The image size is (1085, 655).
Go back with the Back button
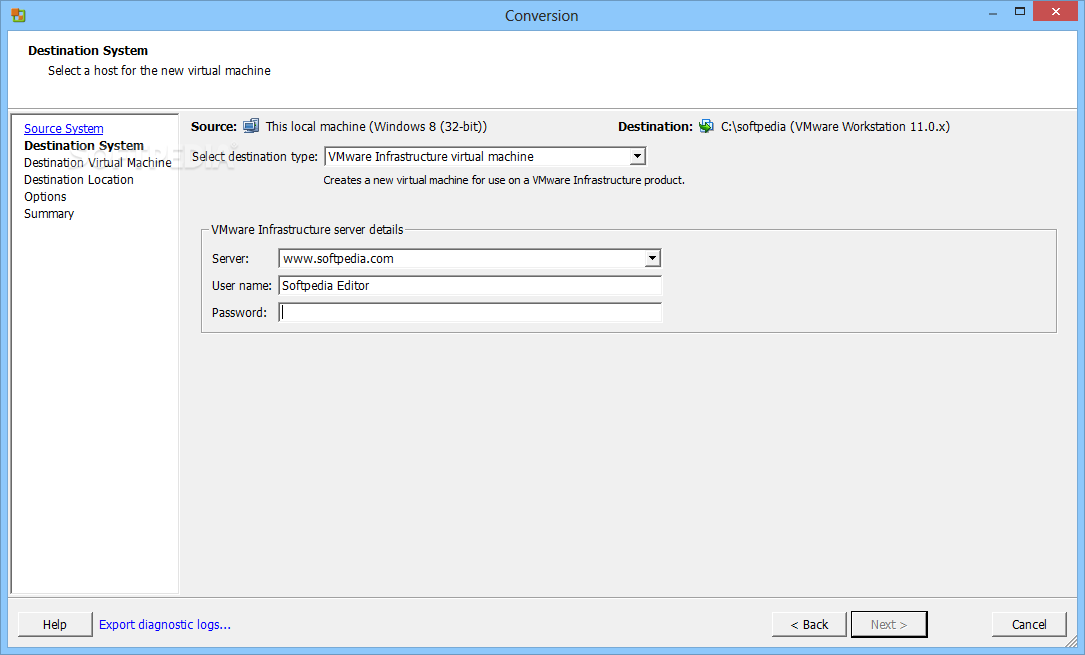click(809, 625)
